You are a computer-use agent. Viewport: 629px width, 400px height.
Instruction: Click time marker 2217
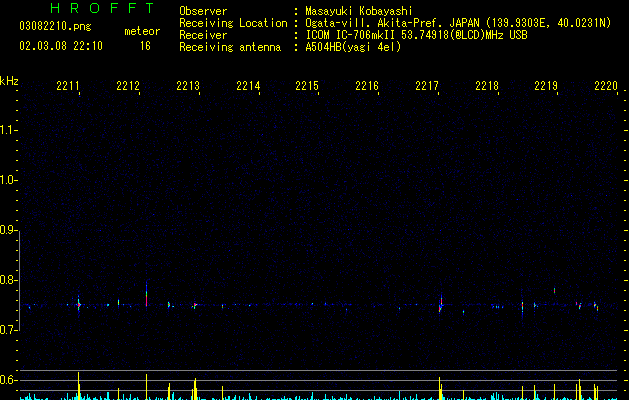click(x=427, y=85)
